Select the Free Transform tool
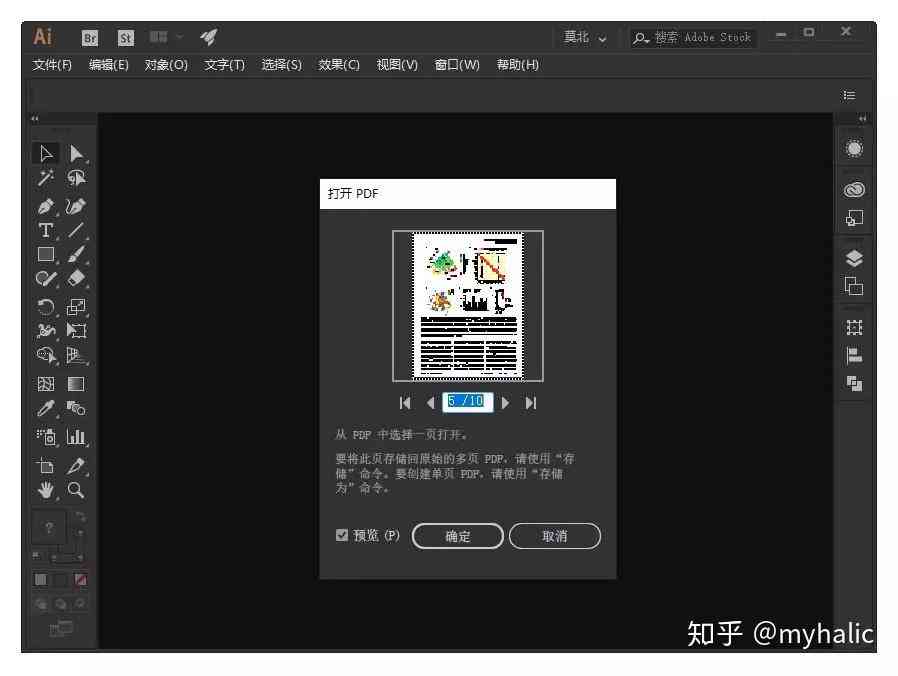This screenshot has width=898, height=676. (76, 331)
